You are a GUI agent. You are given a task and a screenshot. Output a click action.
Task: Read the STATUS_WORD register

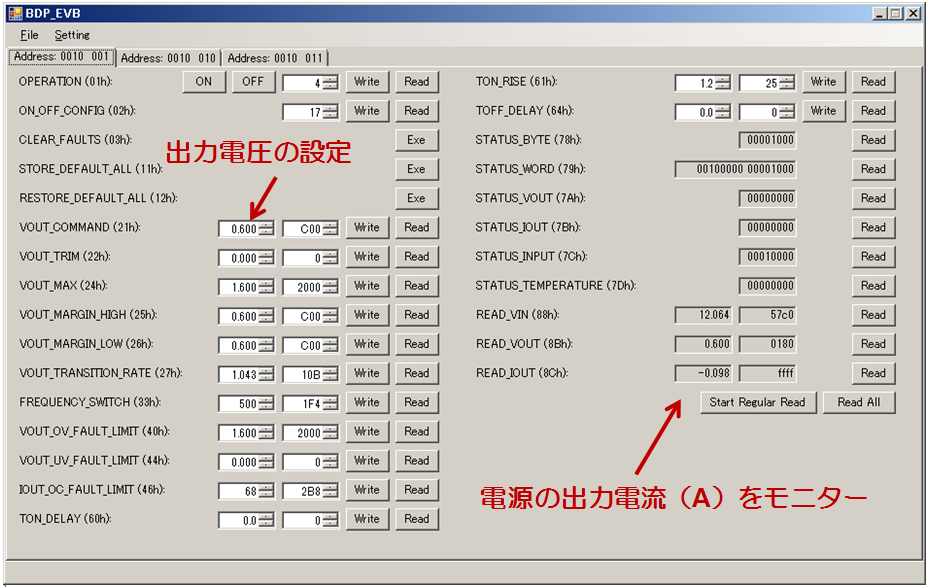tap(873, 169)
